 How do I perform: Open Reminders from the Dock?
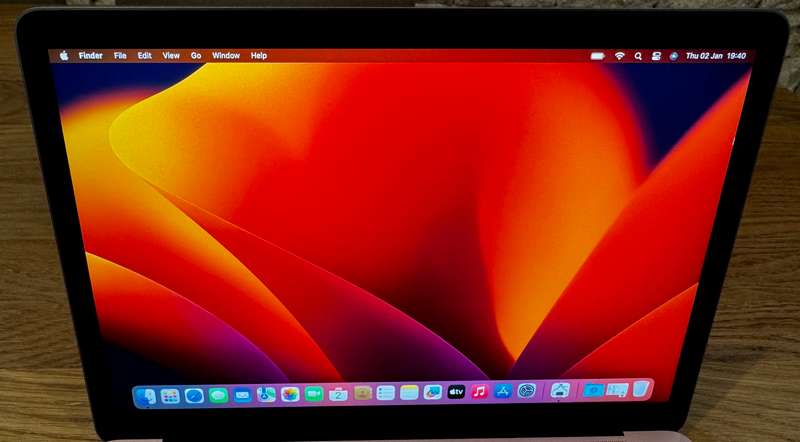click(386, 393)
